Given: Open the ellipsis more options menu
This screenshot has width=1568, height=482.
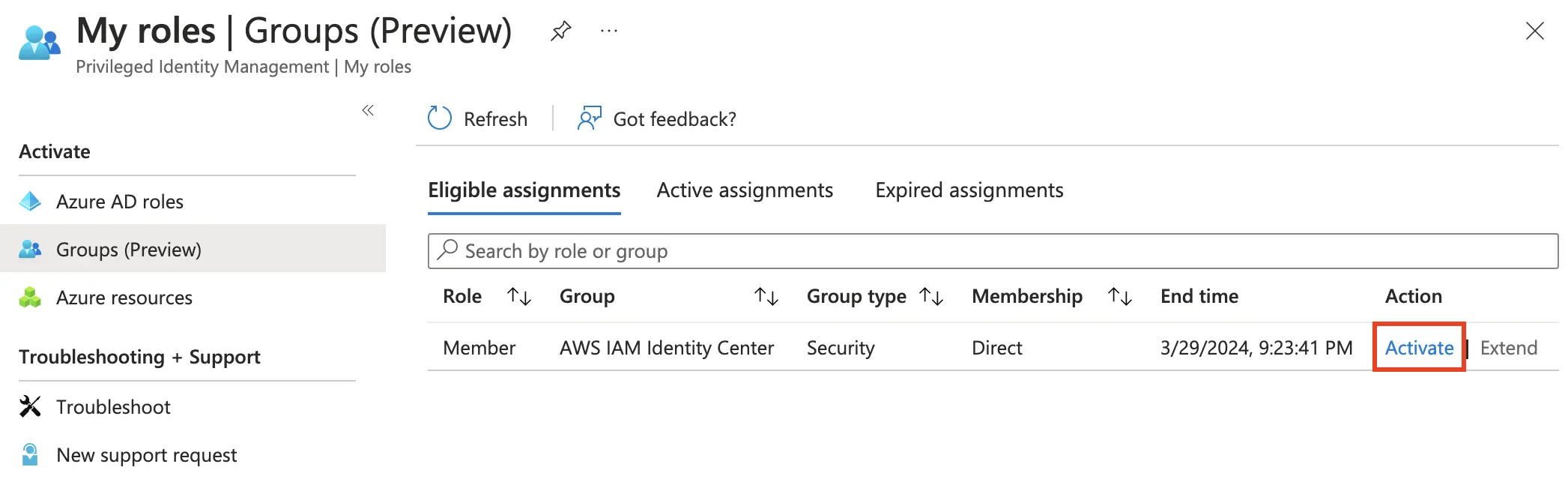Looking at the screenshot, I should [x=609, y=31].
